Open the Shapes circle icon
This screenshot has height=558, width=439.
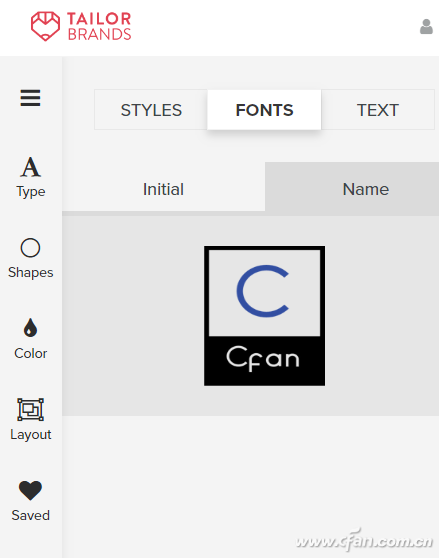point(30,248)
